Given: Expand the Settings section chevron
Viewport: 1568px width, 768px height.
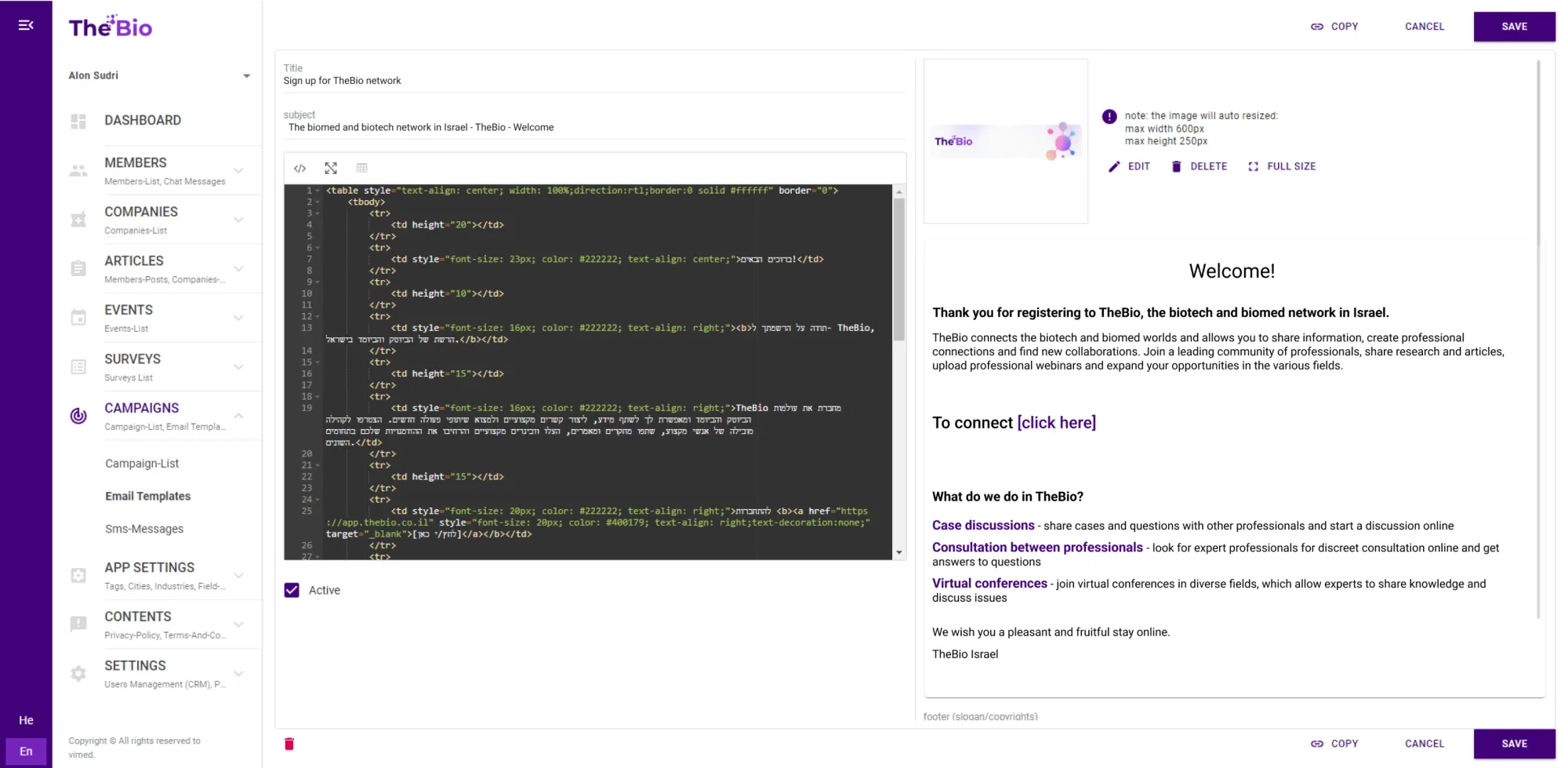Looking at the screenshot, I should (238, 673).
